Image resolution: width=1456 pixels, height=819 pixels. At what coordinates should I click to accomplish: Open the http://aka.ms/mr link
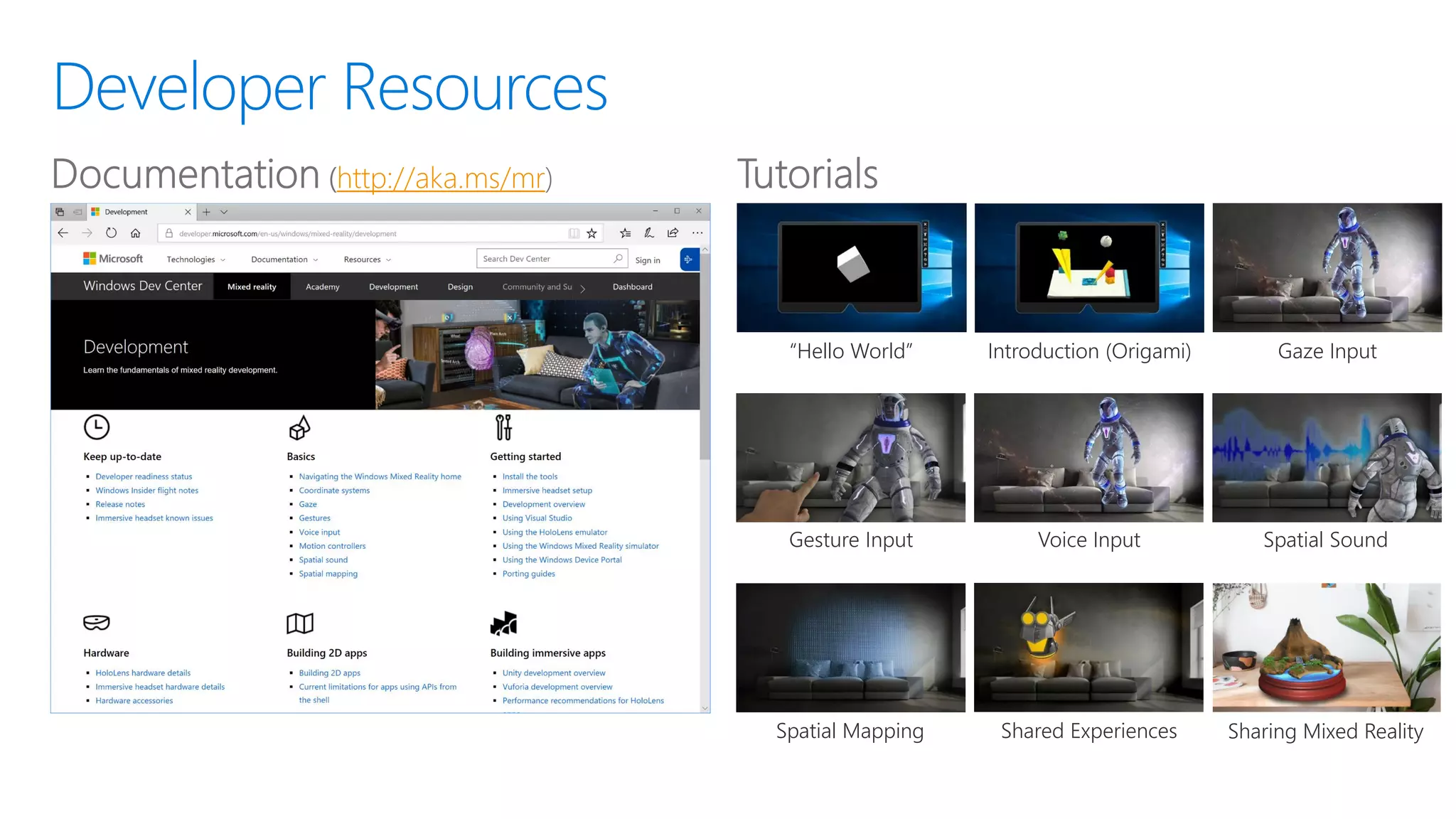coord(441,178)
